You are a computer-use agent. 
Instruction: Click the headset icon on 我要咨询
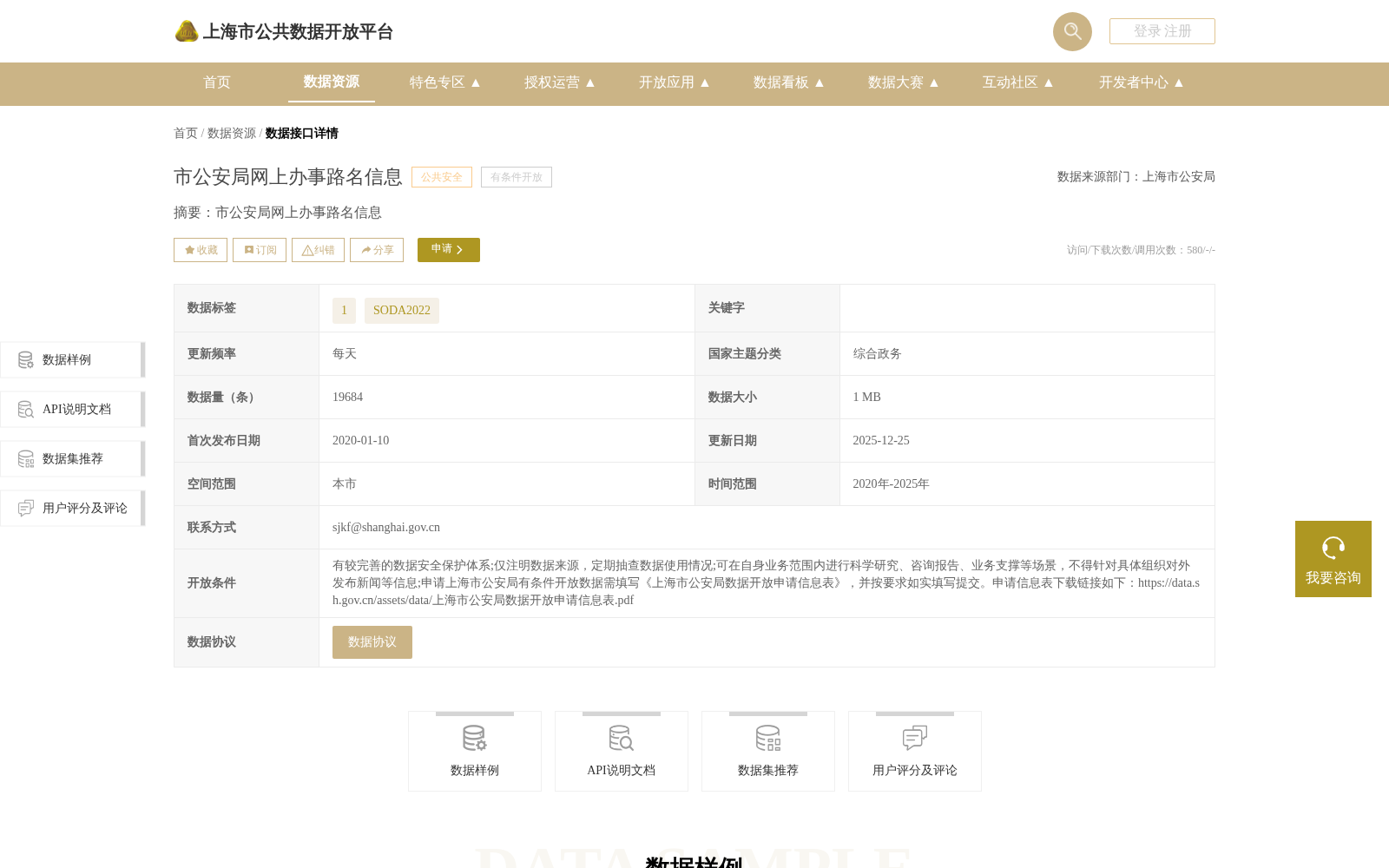click(1333, 548)
